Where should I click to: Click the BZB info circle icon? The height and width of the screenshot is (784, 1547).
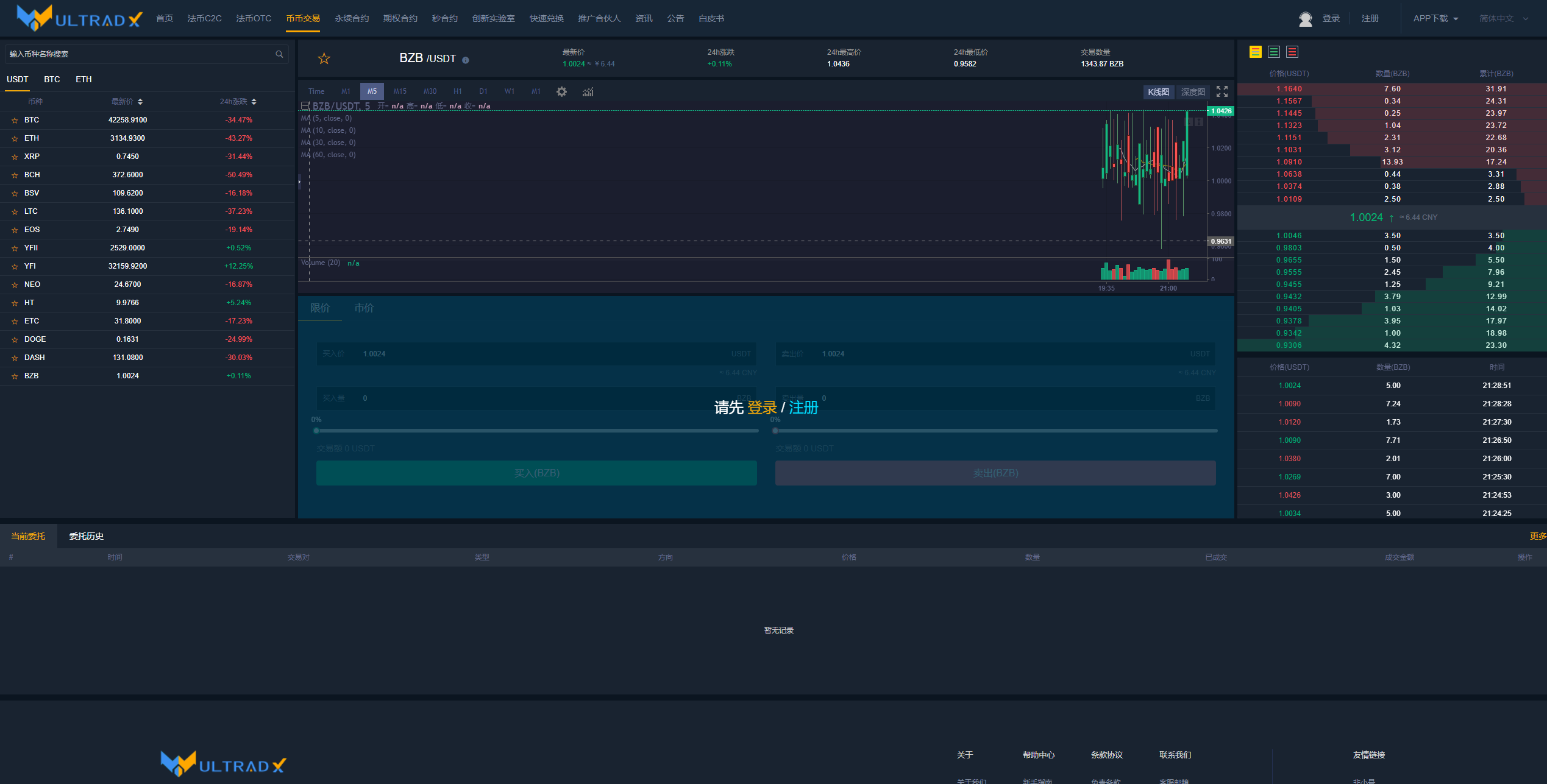pyautogui.click(x=466, y=60)
